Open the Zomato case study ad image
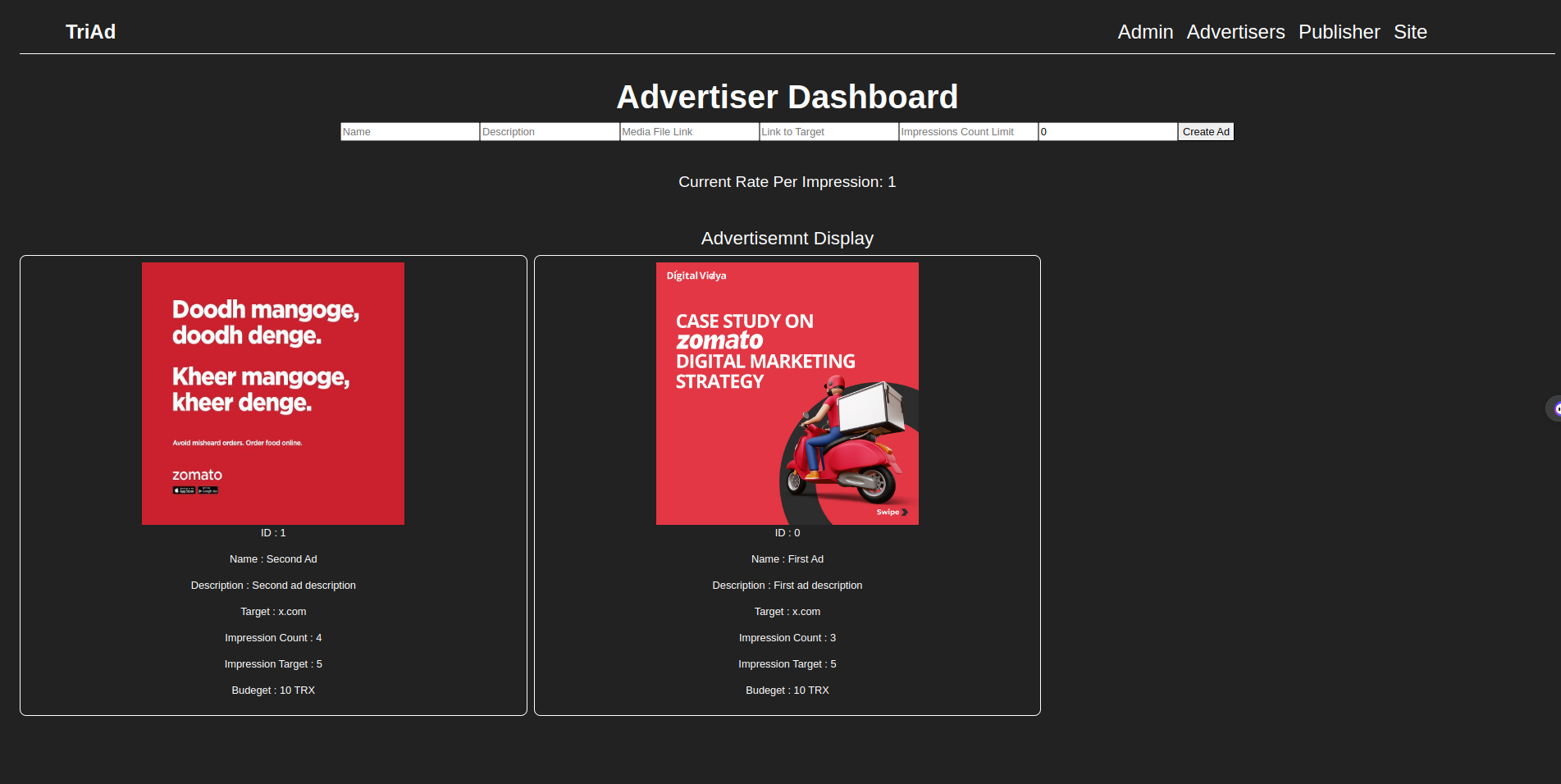This screenshot has height=784, width=1561. (787, 394)
